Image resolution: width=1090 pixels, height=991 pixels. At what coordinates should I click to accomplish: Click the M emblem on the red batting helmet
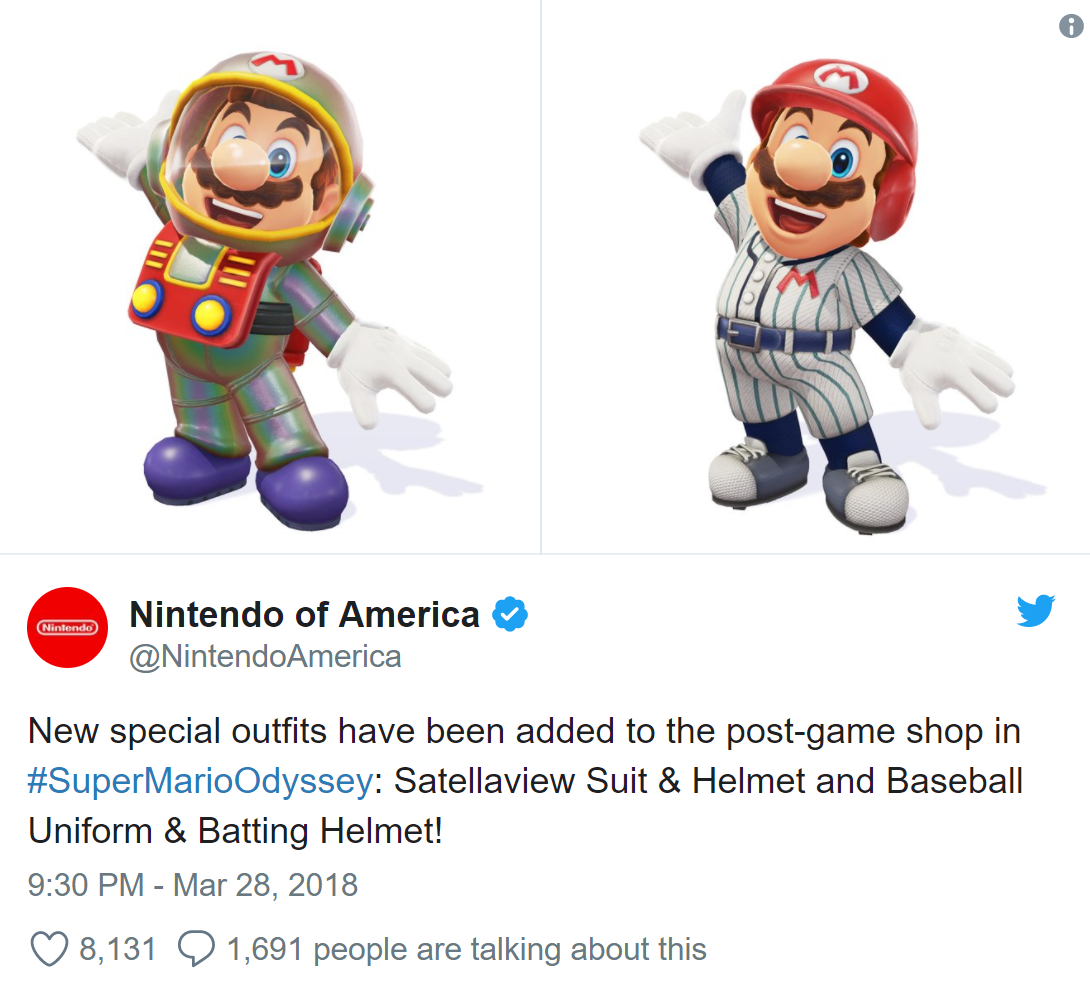tap(842, 77)
